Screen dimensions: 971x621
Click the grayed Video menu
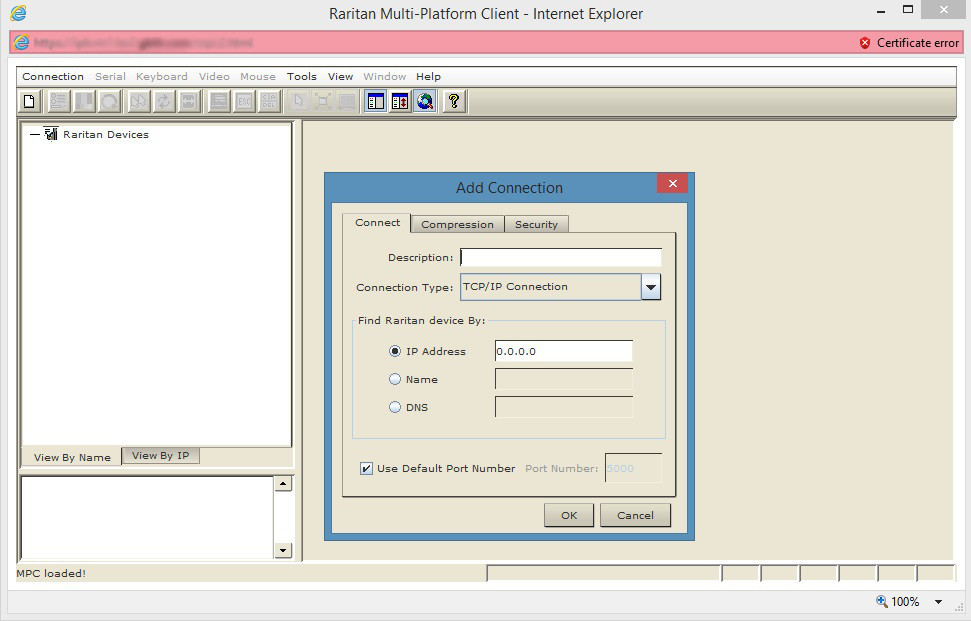coord(214,76)
